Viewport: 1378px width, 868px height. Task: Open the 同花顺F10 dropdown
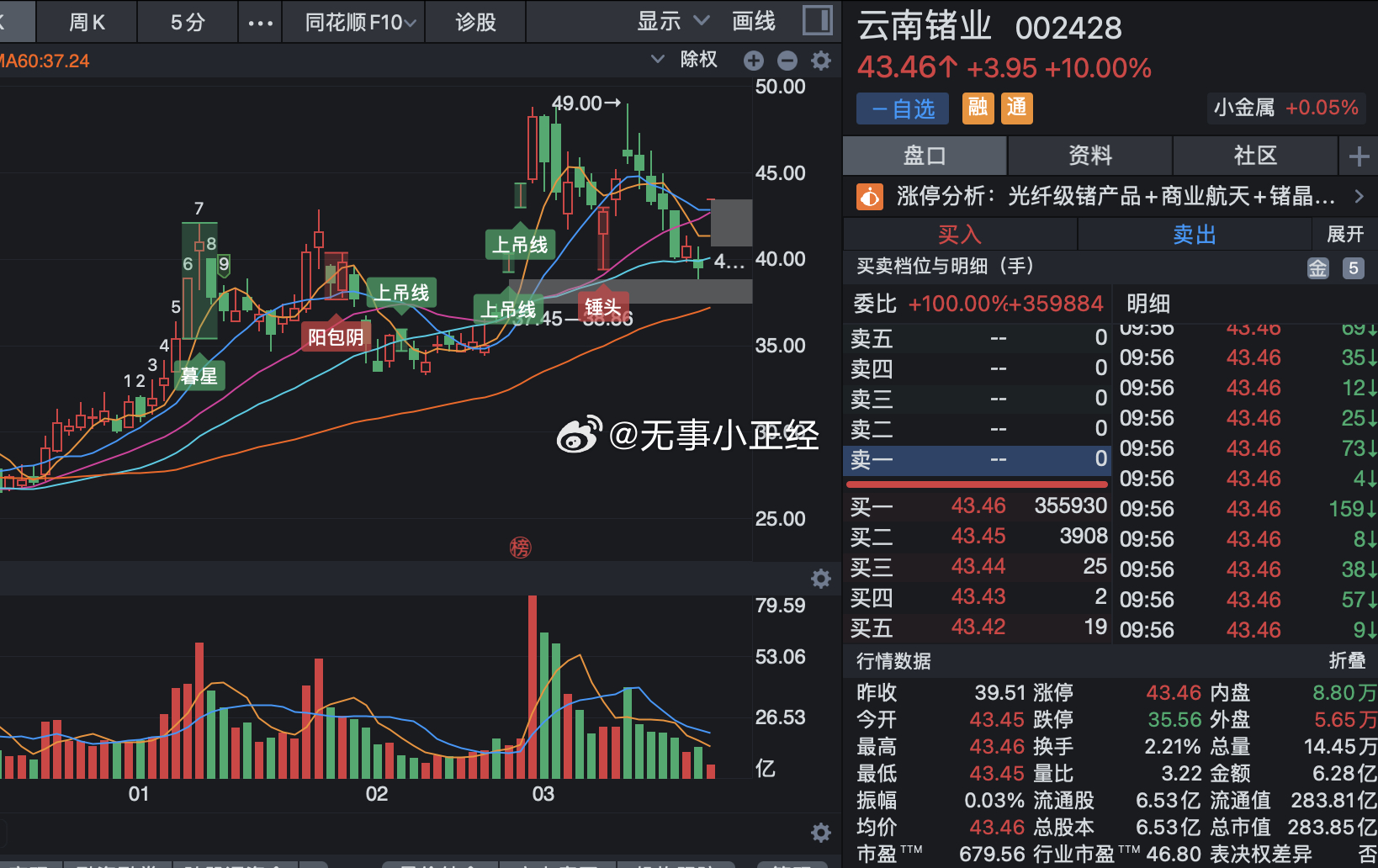coord(352,21)
